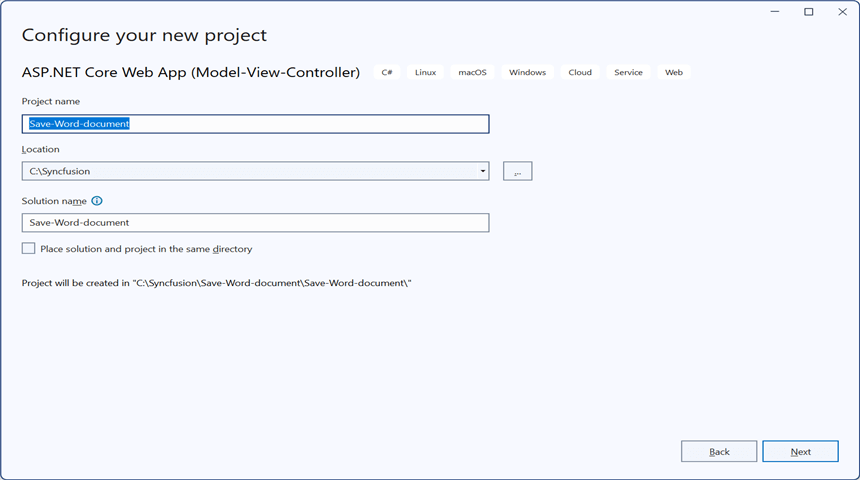
Task: Minimize the dialog window
Action: [774, 12]
